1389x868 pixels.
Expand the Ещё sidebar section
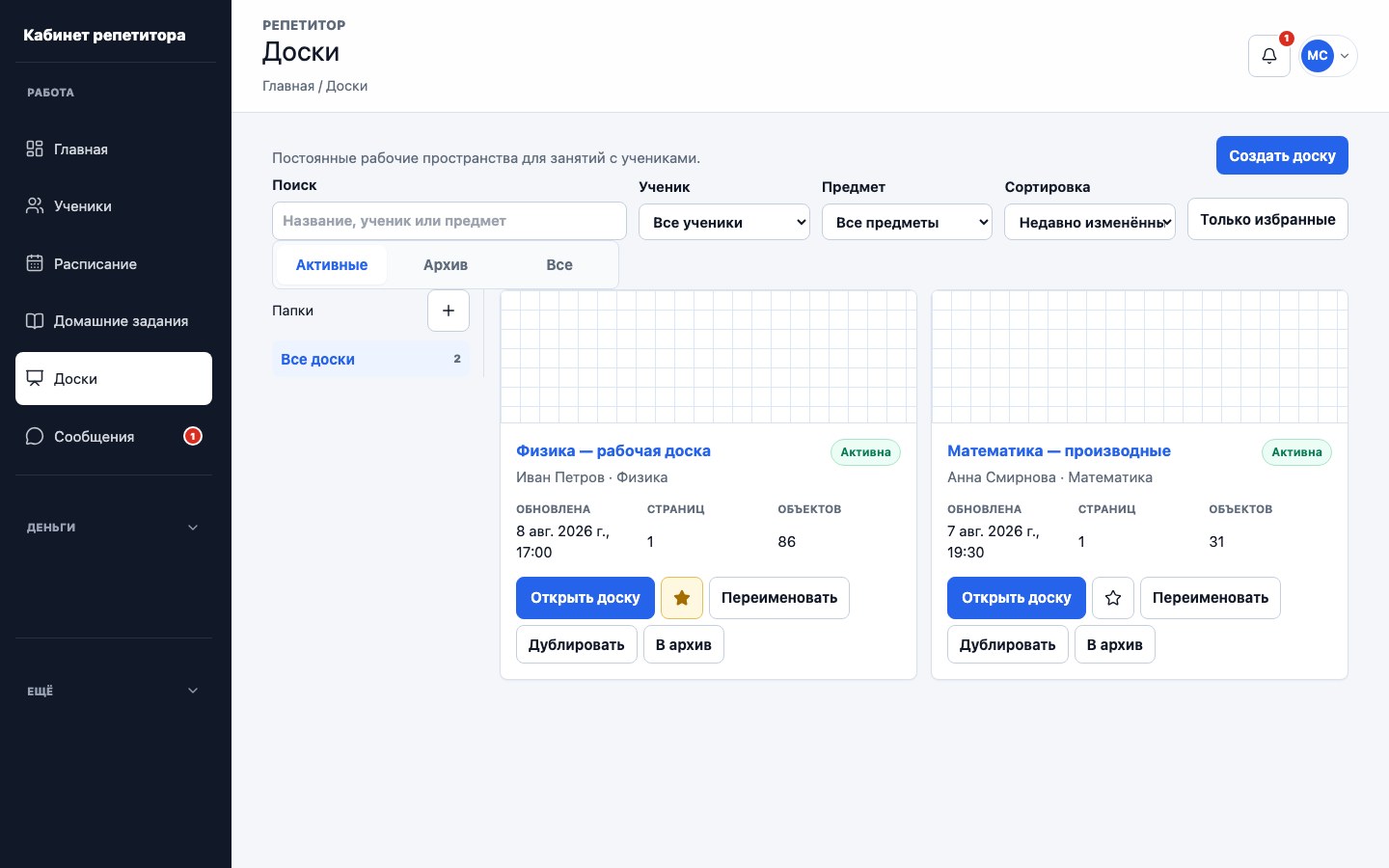114,691
